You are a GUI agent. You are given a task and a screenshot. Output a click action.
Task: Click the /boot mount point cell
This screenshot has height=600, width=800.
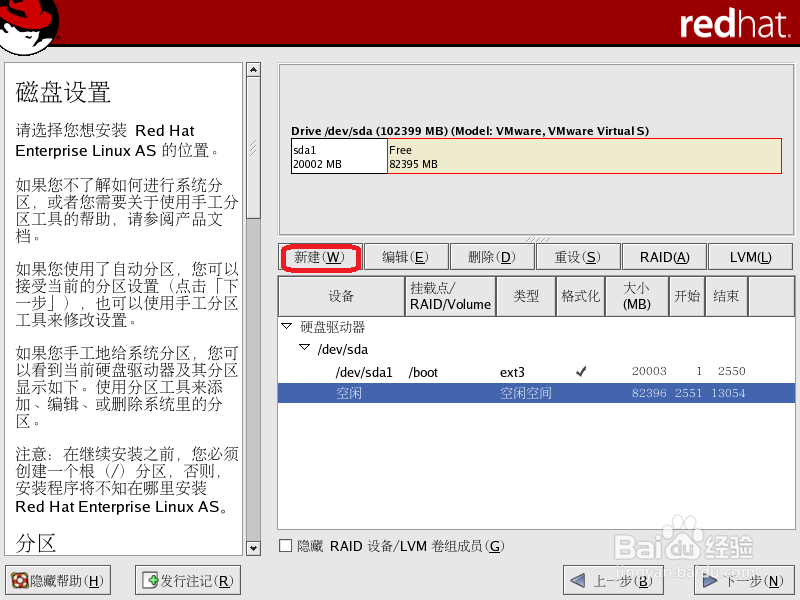423,372
